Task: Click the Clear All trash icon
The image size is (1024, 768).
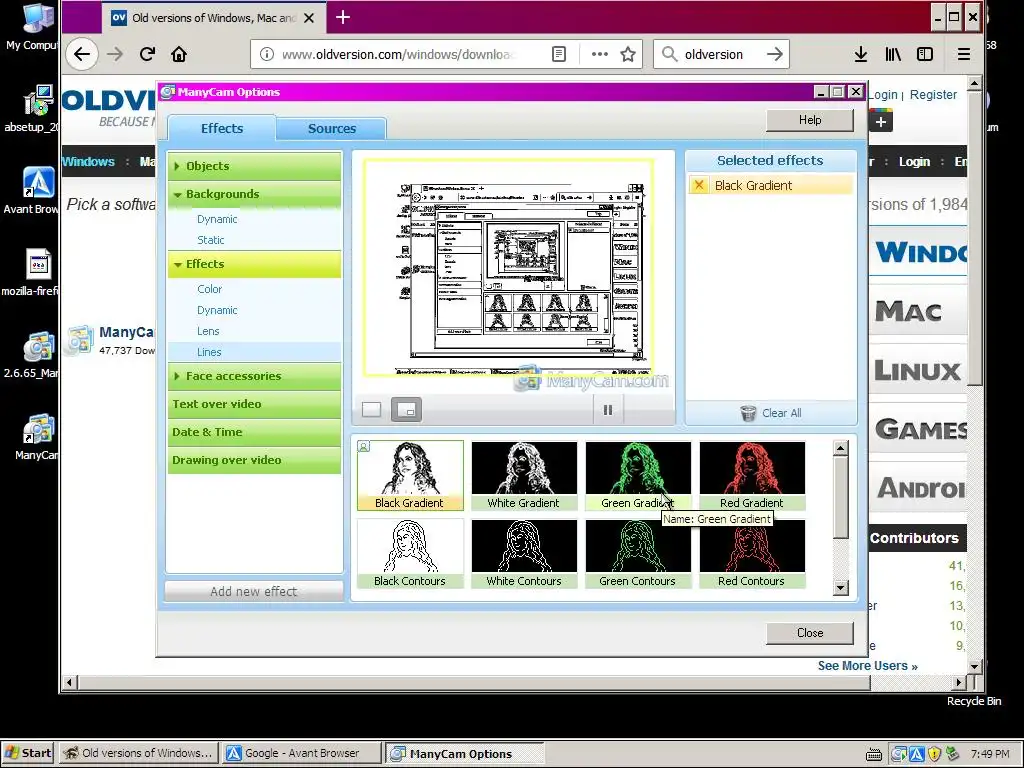Action: tap(748, 413)
